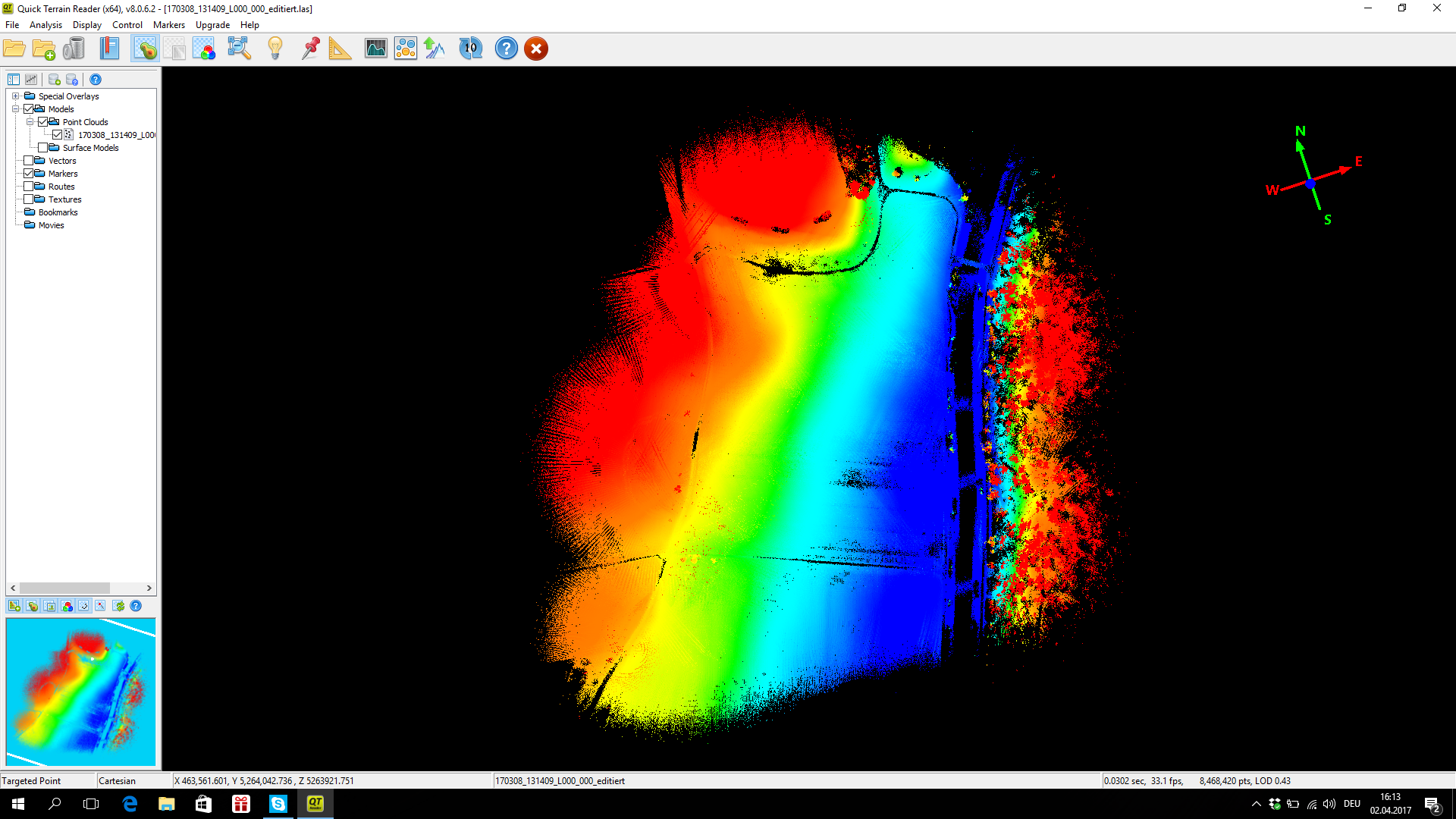
Task: Open the profile graph analysis tool
Action: click(375, 49)
